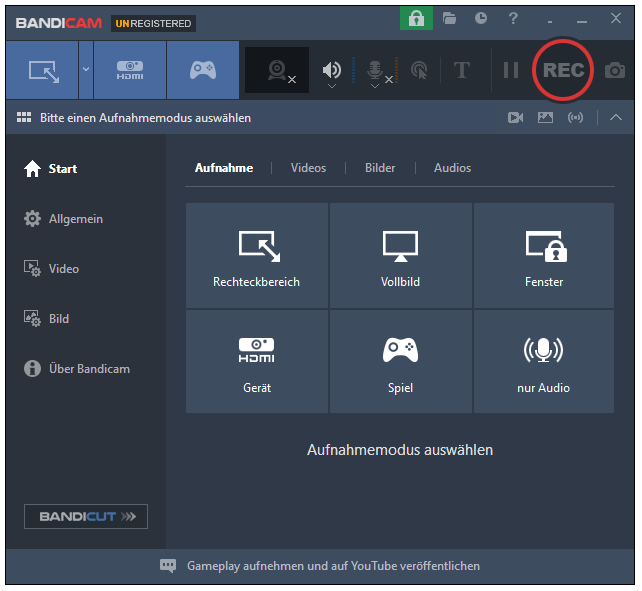Click the BANDICAM logo
Image resolution: width=642 pixels, height=591 pixels.
[59, 23]
